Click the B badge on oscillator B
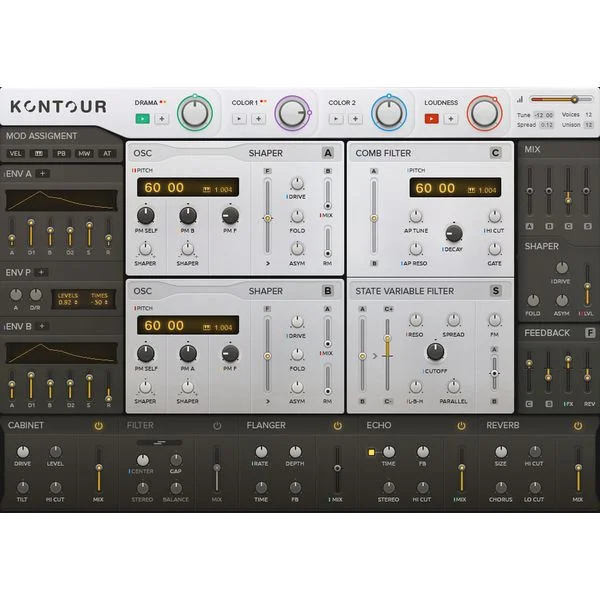Image resolution: width=600 pixels, height=600 pixels. (x=328, y=291)
